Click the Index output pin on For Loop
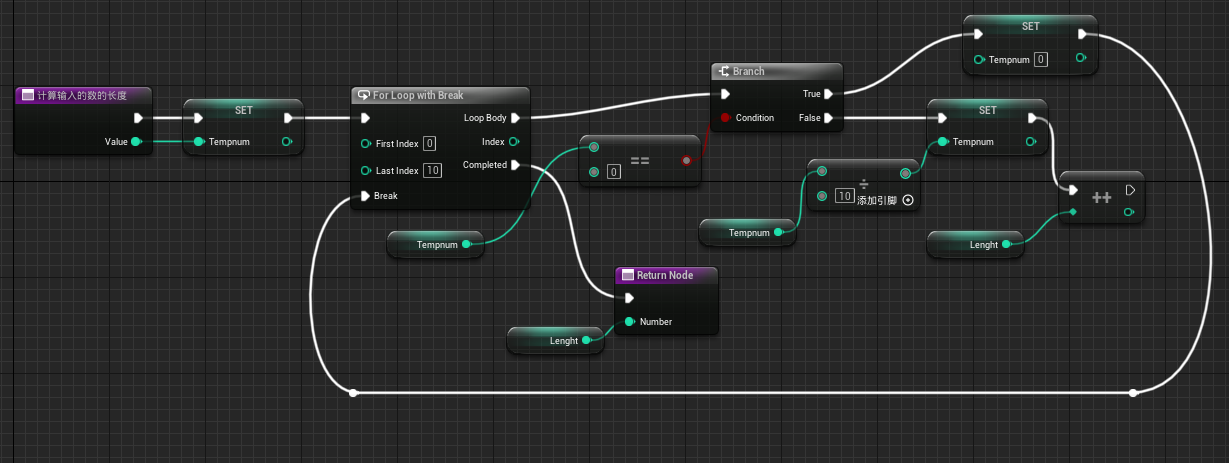Viewport: 1229px width, 463px height. click(x=514, y=142)
